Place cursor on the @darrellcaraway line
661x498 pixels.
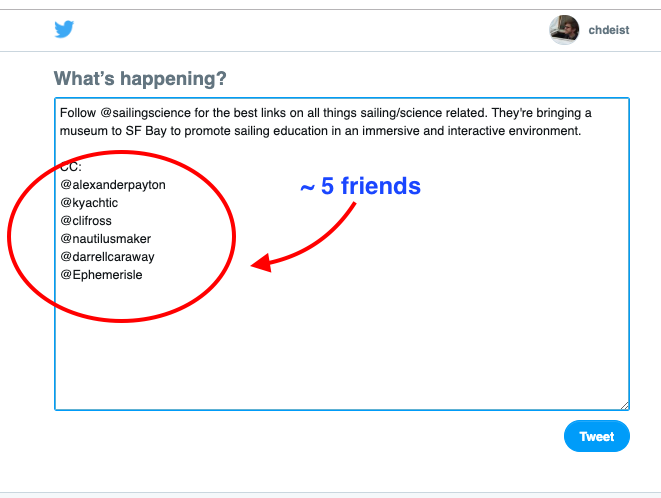pyautogui.click(x=107, y=257)
